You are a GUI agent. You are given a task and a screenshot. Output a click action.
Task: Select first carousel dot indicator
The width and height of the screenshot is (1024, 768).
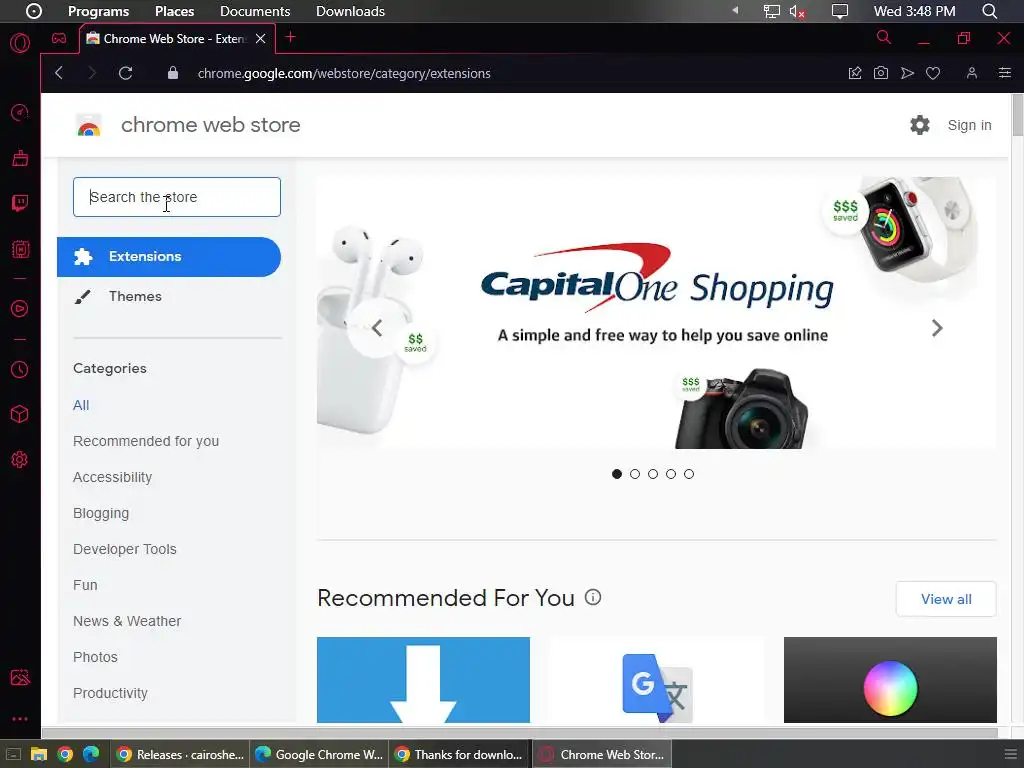coord(616,474)
